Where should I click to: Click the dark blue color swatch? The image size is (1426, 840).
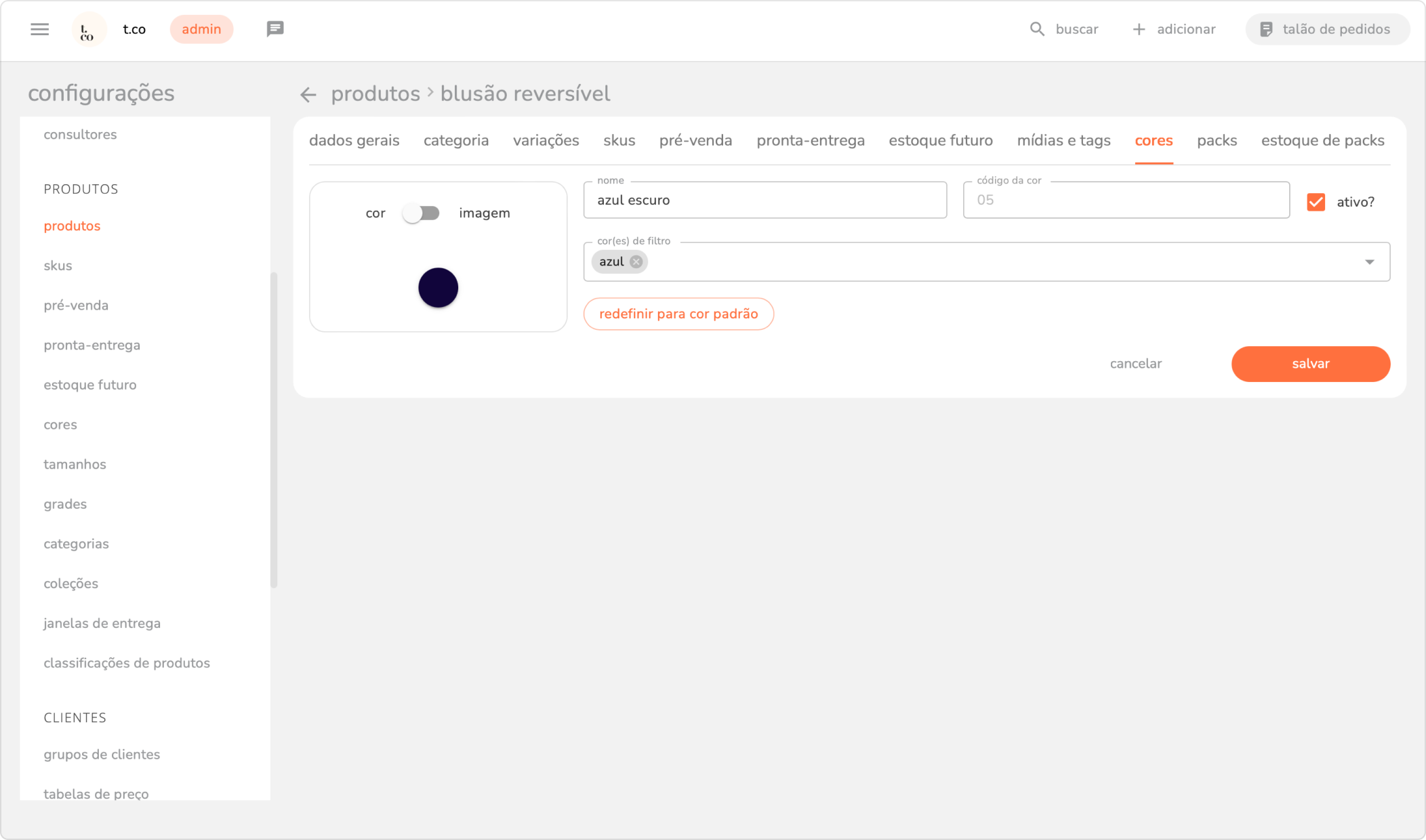(x=438, y=288)
